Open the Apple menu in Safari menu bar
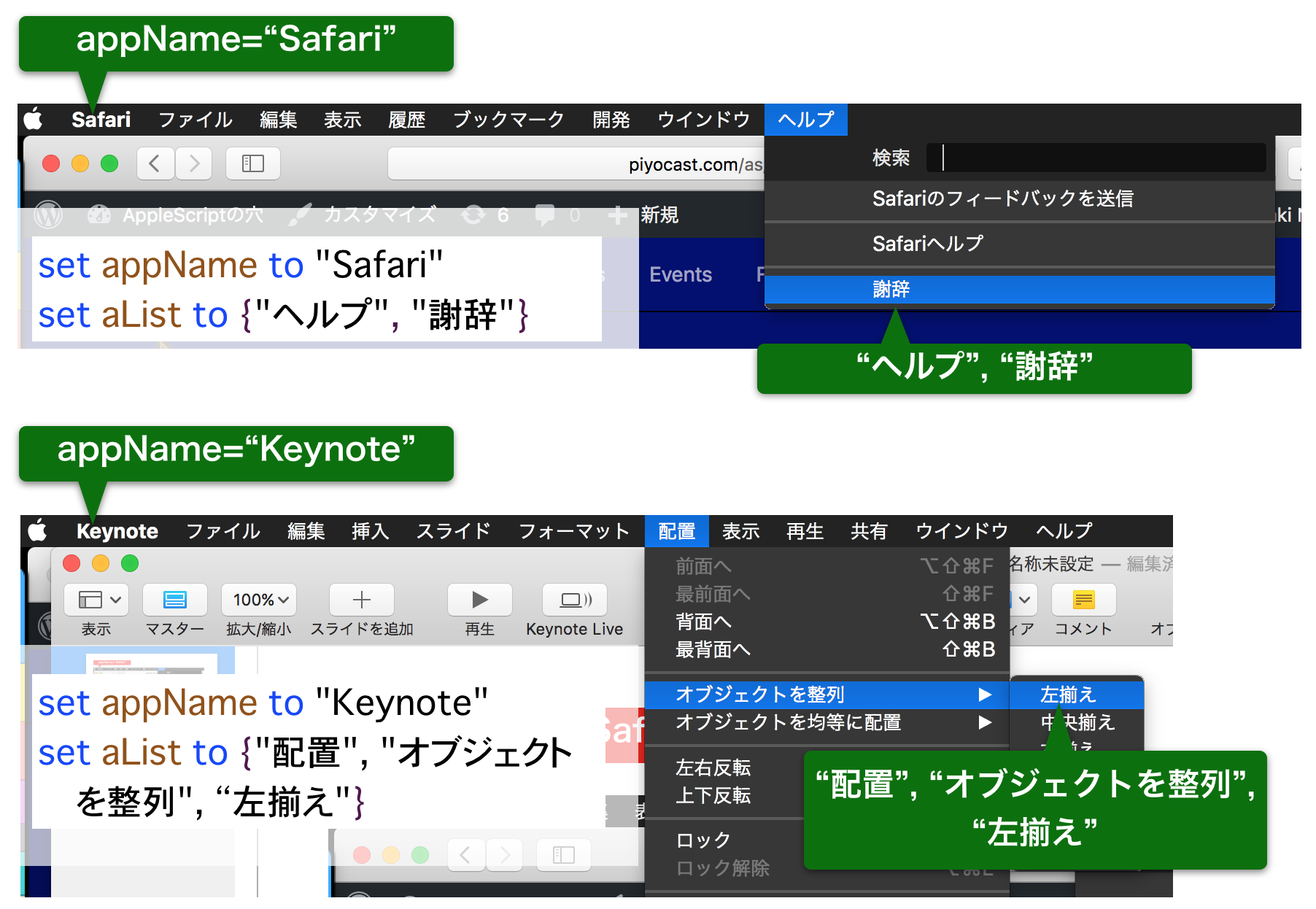Image resolution: width=1316 pixels, height=909 pixels. (x=34, y=119)
